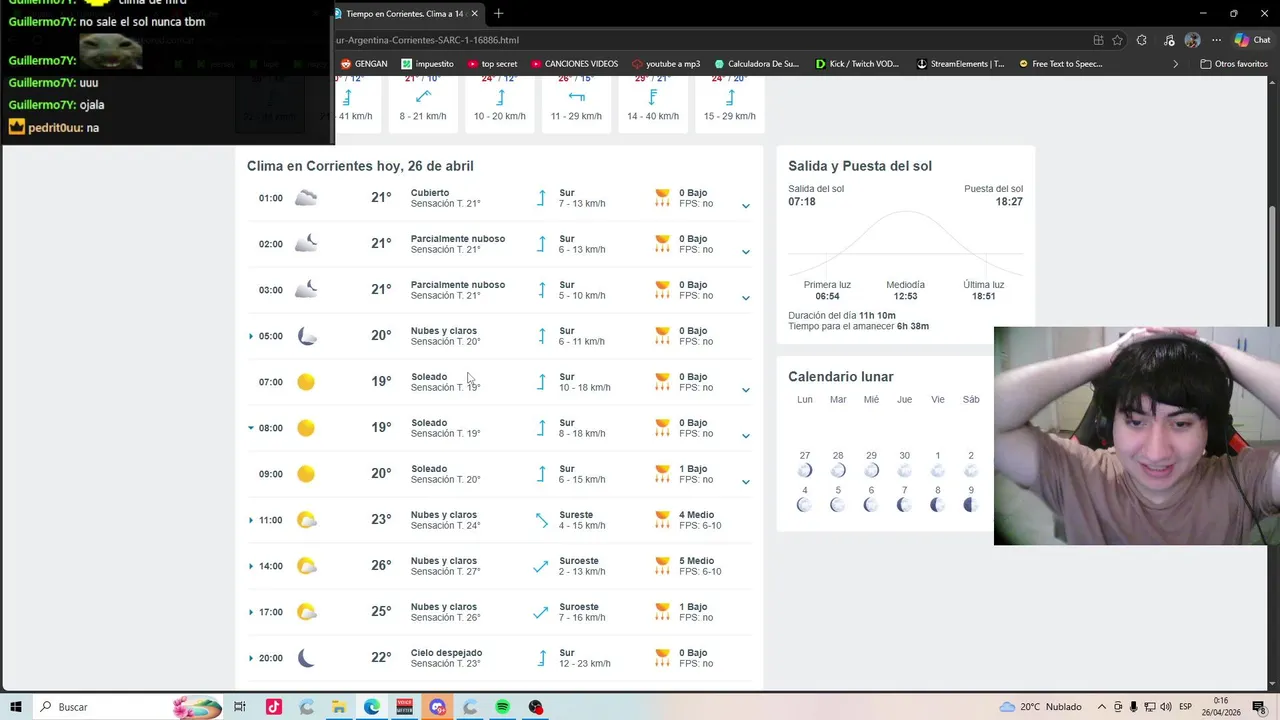Expand details for 03:00 hour row
This screenshot has width=1280, height=720.
point(746,298)
